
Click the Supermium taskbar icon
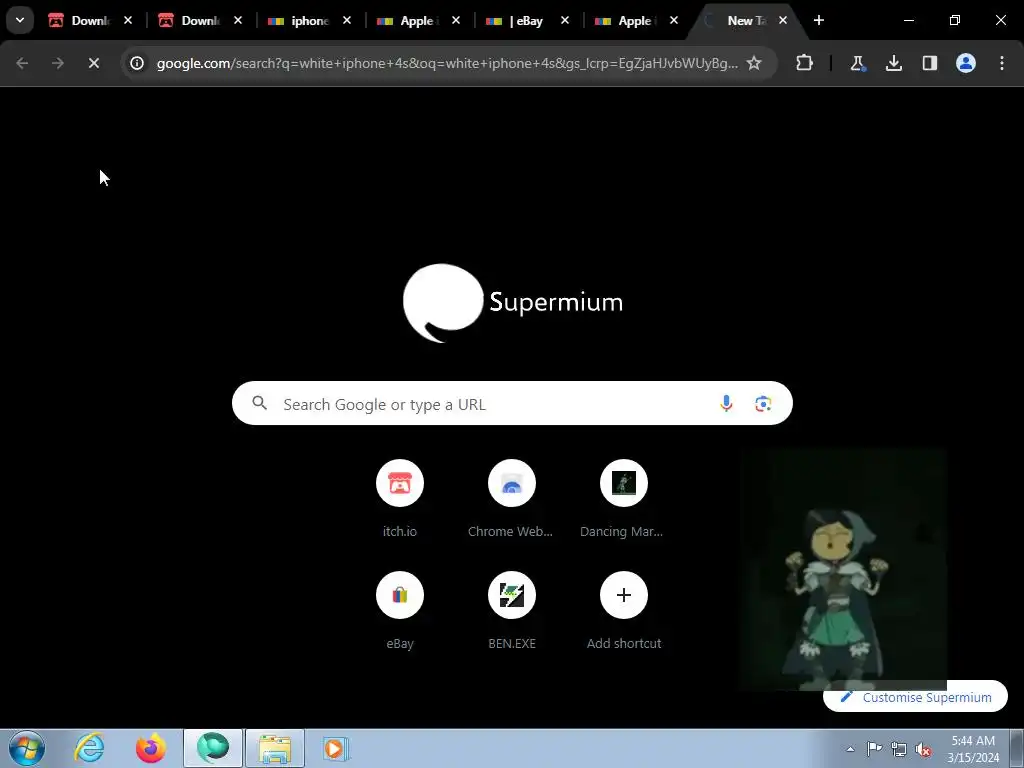point(213,748)
